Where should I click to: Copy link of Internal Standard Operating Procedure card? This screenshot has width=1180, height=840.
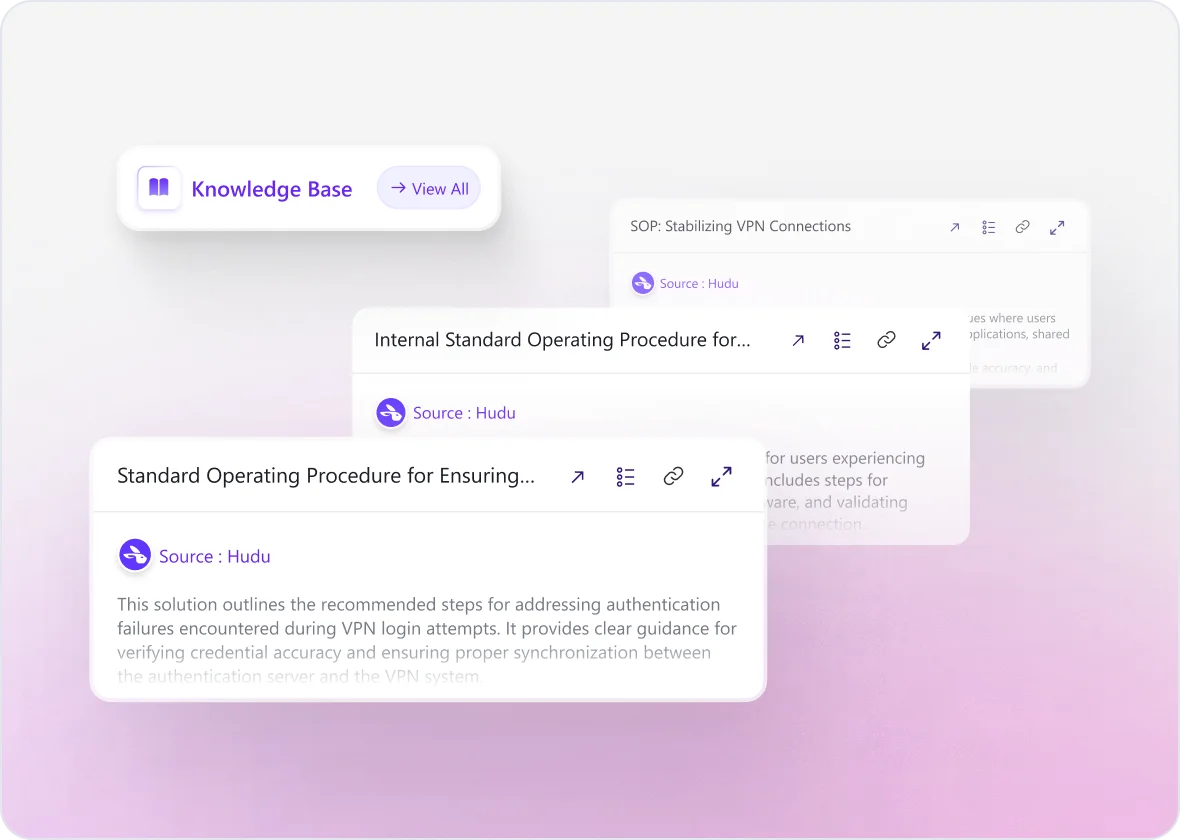point(886,340)
